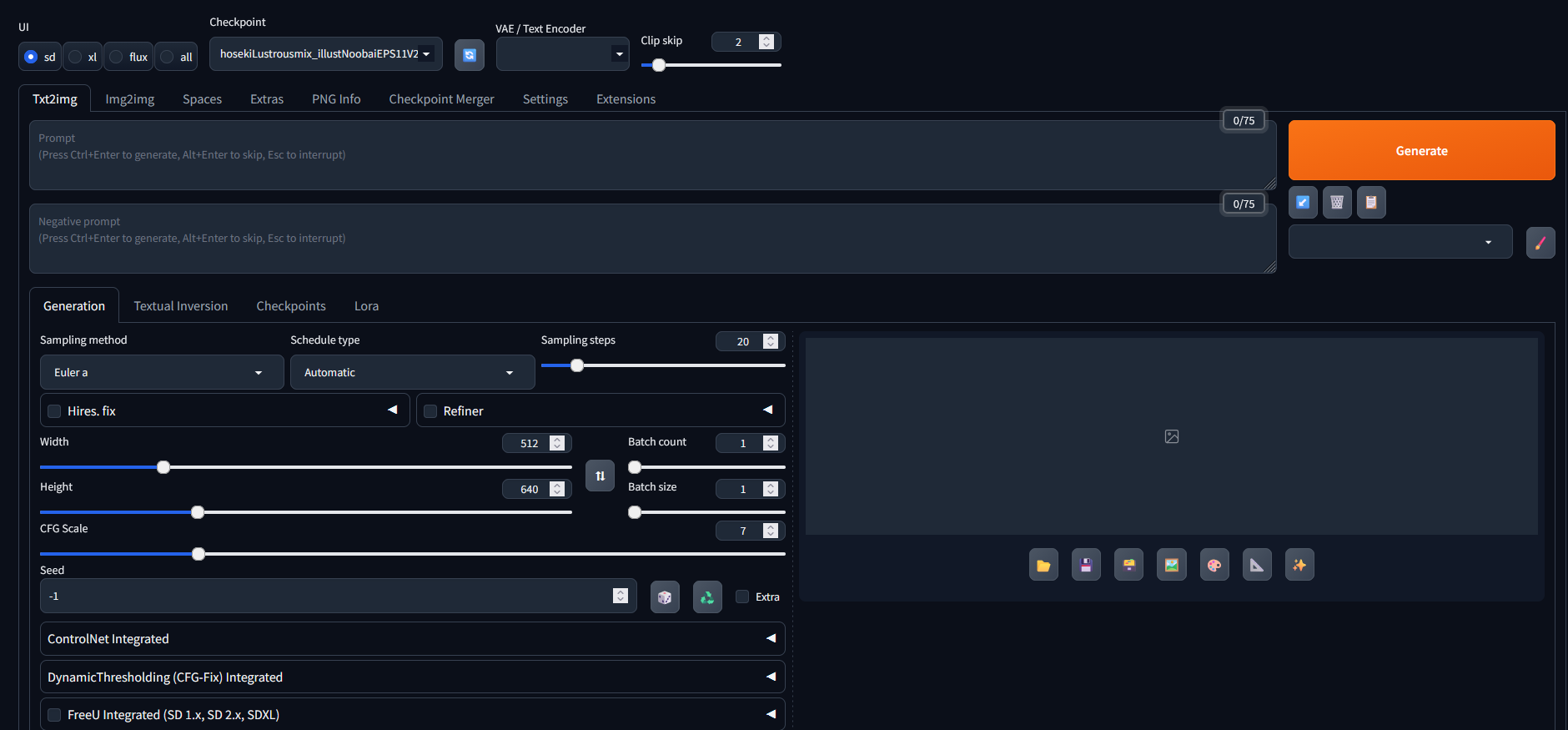1568x730 pixels.
Task: Expand the ControlNet Integrated section
Action: (x=412, y=639)
